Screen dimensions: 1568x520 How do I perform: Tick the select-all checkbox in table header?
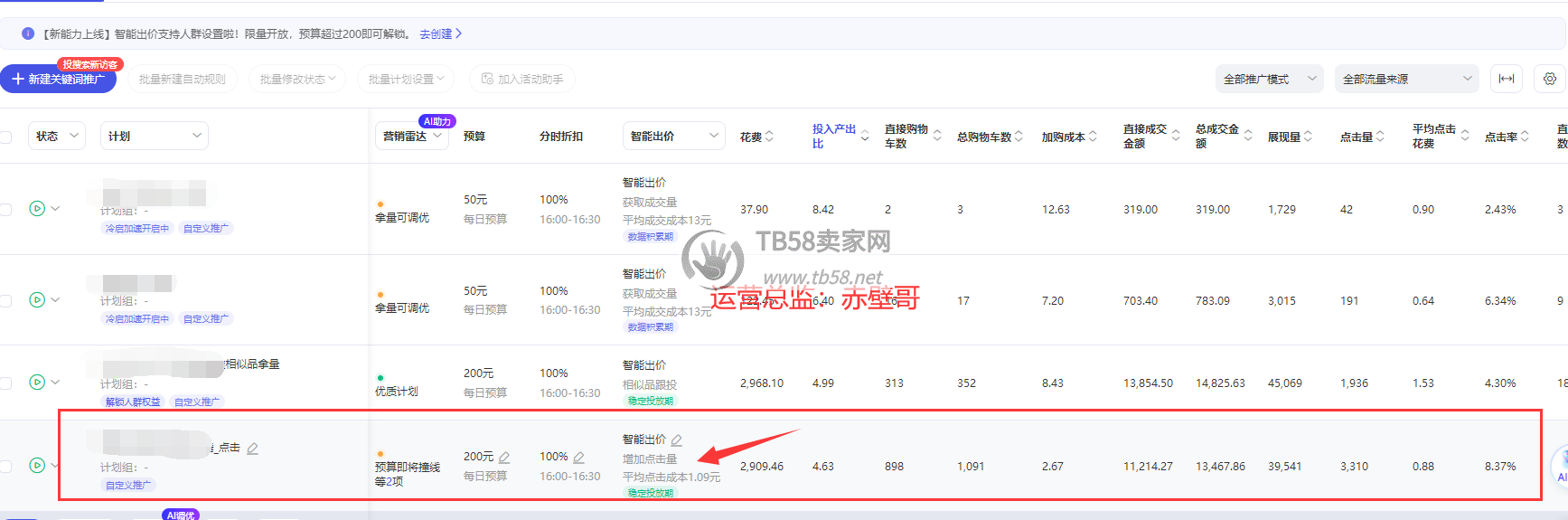[x=6, y=137]
